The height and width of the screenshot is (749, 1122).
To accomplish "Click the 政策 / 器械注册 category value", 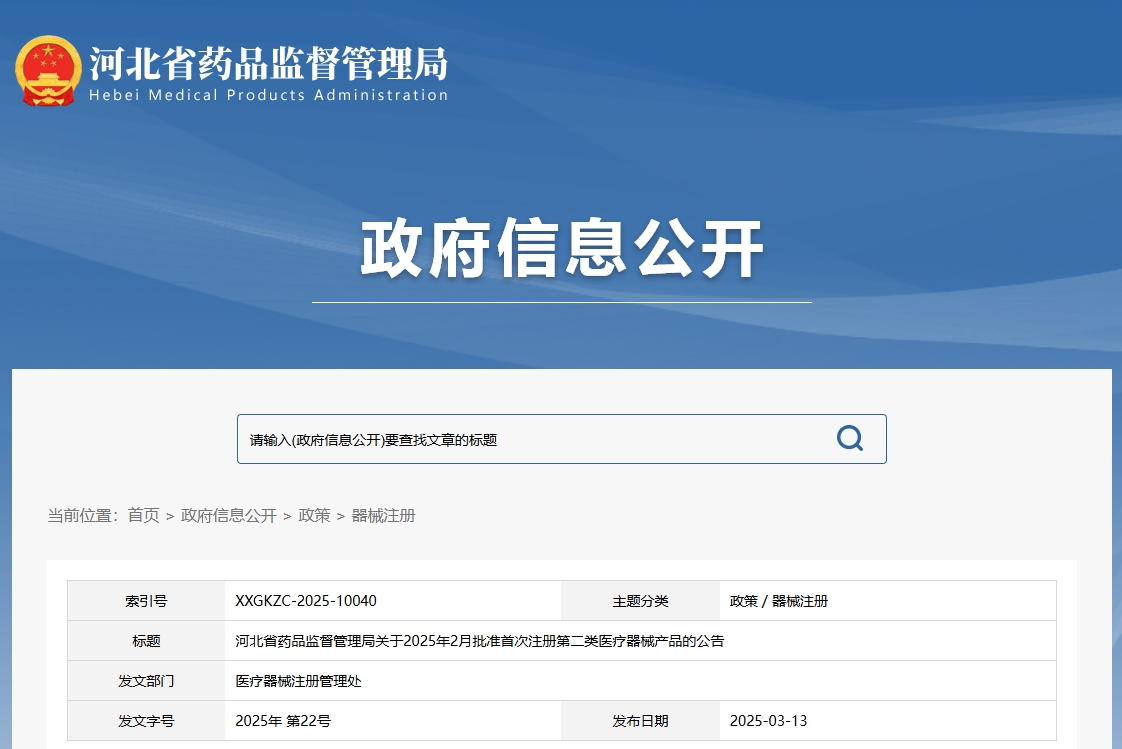I will click(x=779, y=601).
